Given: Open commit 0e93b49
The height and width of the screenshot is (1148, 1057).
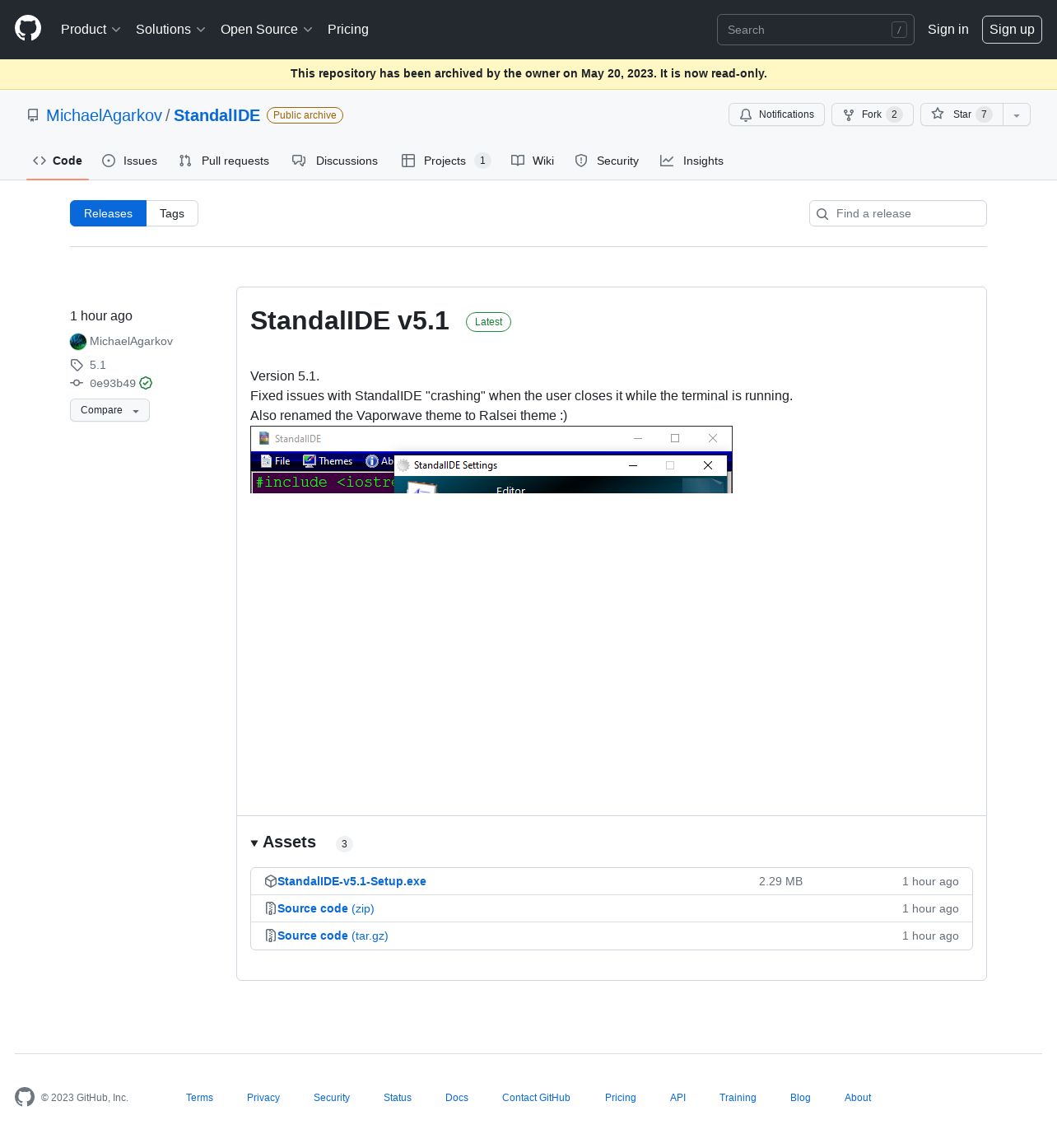Looking at the screenshot, I should click(x=113, y=383).
